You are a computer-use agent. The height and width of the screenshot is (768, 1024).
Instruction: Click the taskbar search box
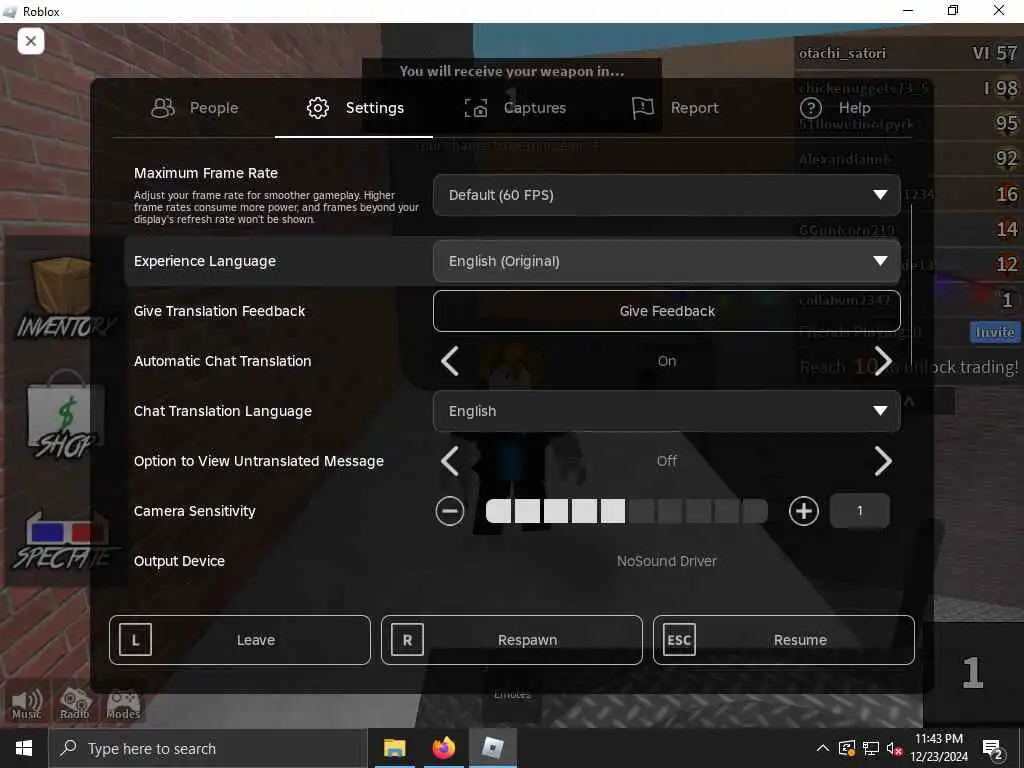point(208,748)
